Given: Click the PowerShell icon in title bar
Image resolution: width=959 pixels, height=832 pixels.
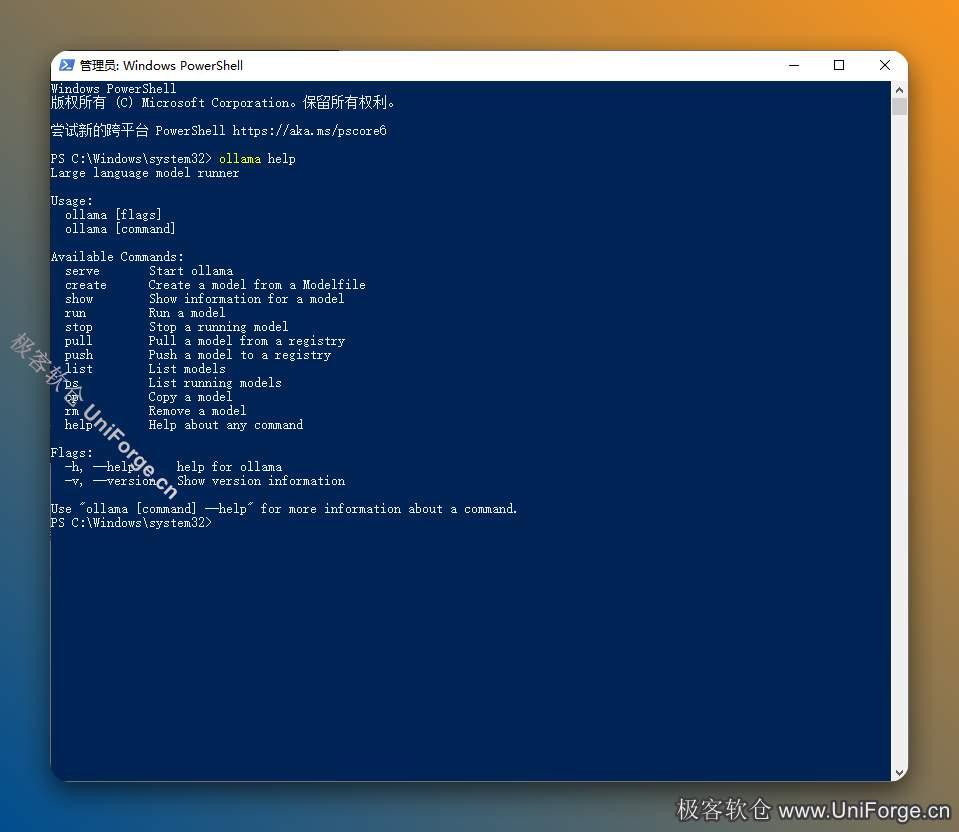Looking at the screenshot, I should coord(67,65).
